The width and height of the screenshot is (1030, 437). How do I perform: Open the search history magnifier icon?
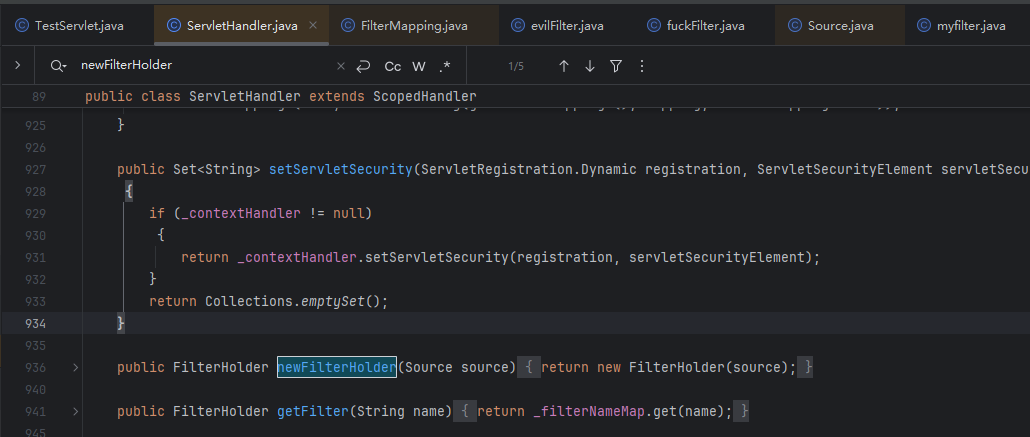click(56, 66)
